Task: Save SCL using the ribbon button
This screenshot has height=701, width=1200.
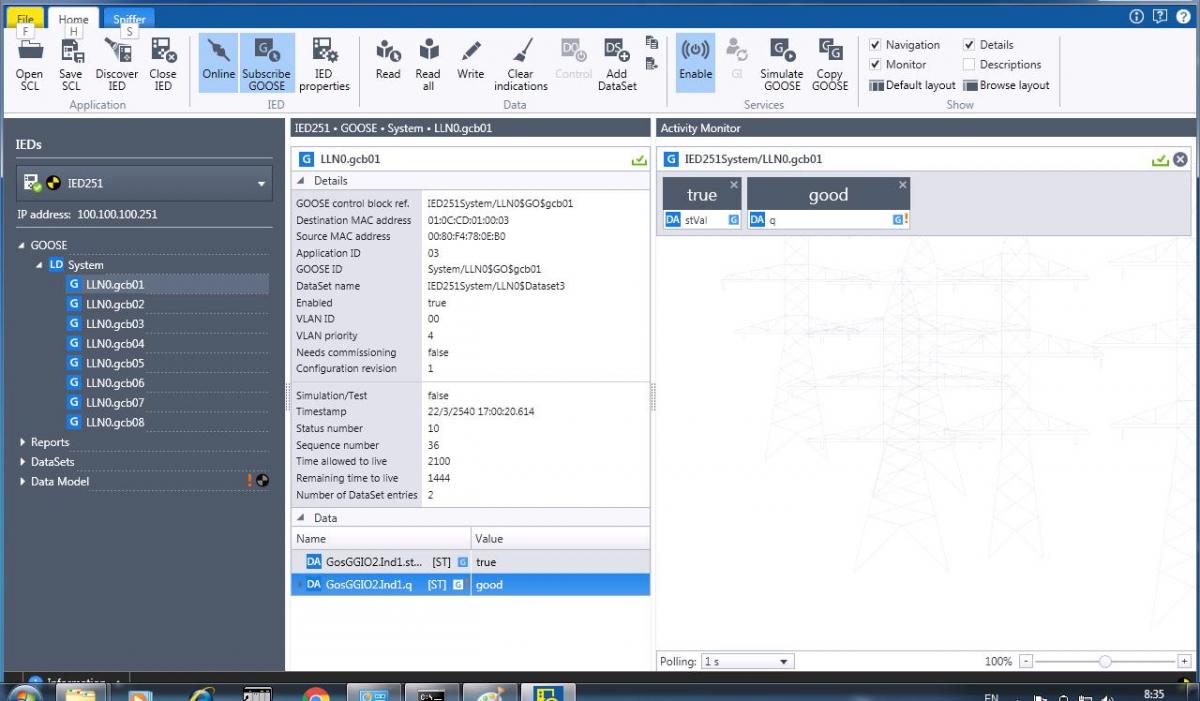Action: click(71, 64)
